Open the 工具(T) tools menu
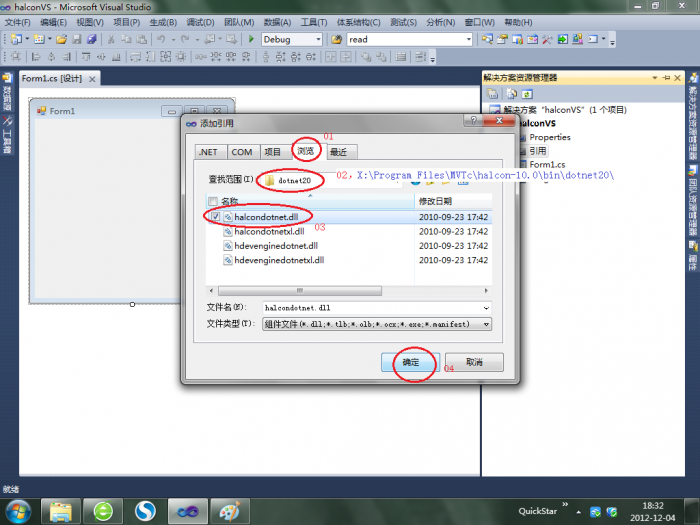Screen dimensions: 700x525 [x=314, y=22]
